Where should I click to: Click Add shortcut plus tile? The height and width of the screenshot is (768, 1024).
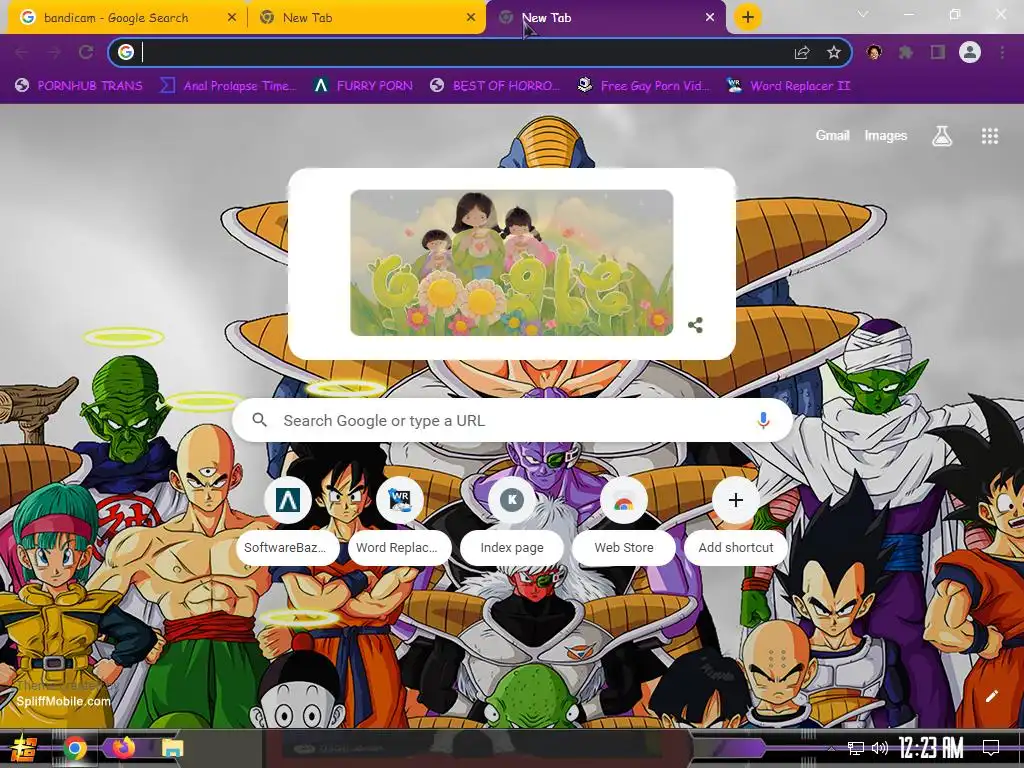736,520
